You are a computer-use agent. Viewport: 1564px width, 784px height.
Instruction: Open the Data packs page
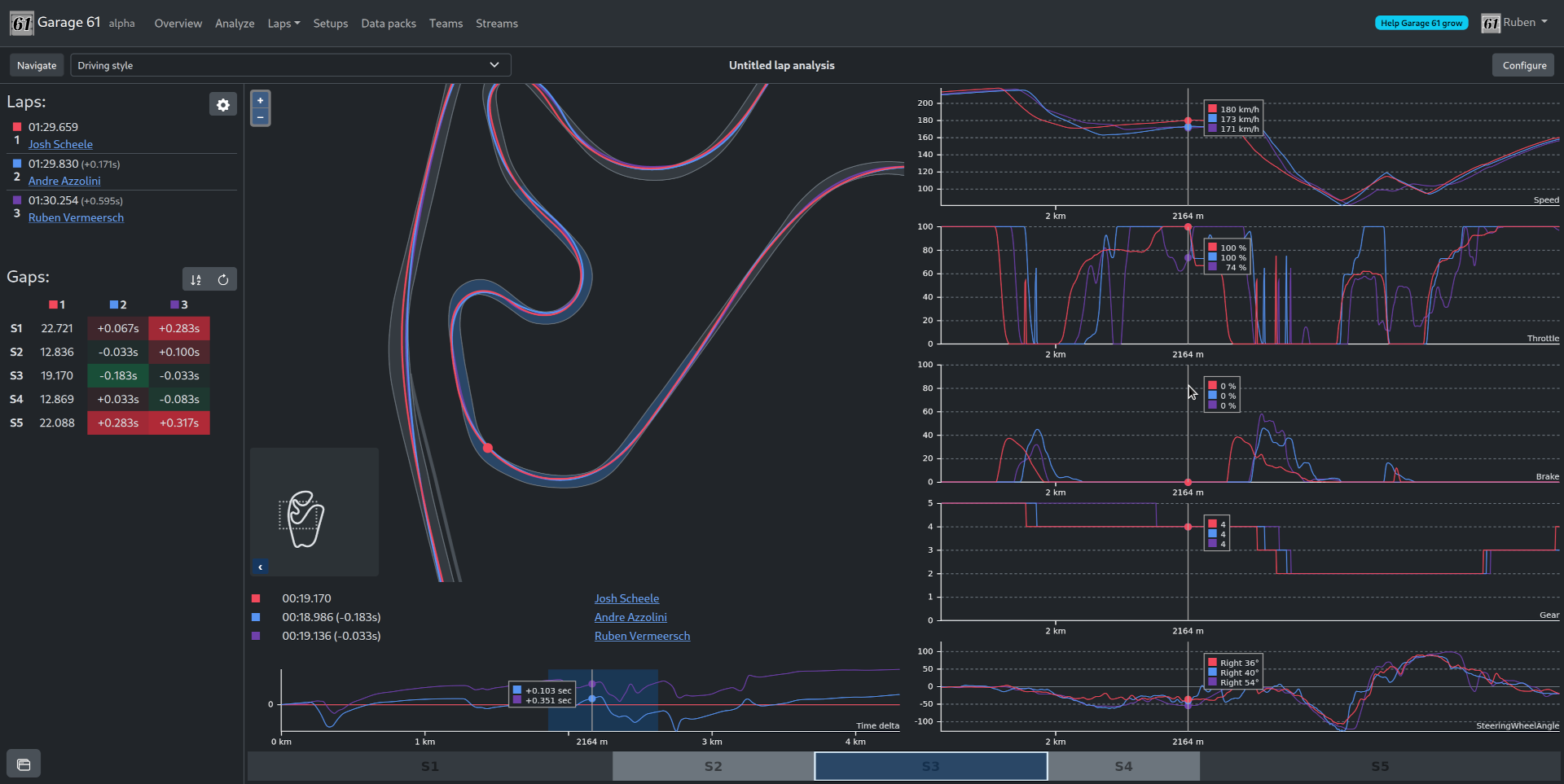pyautogui.click(x=389, y=24)
